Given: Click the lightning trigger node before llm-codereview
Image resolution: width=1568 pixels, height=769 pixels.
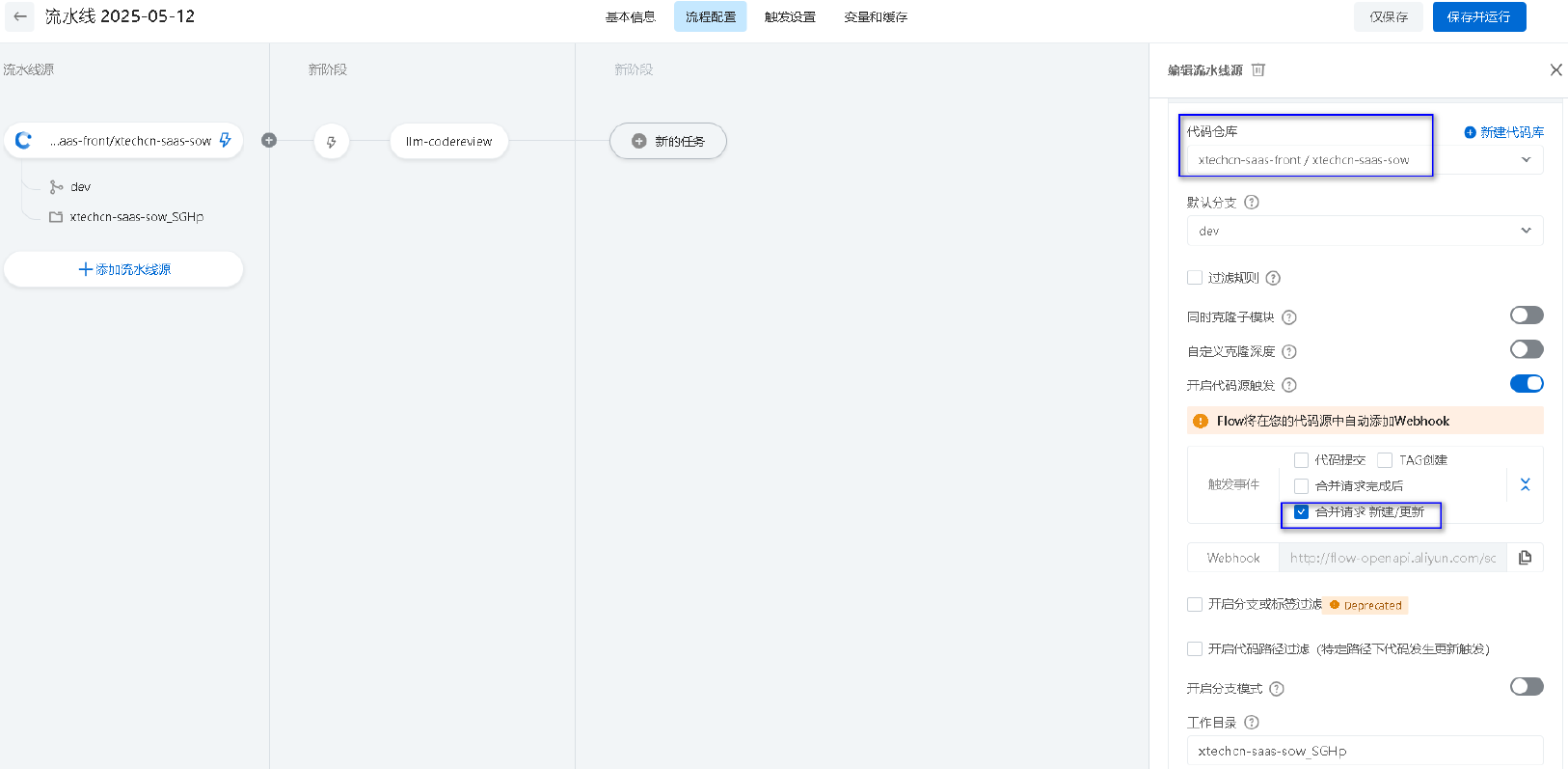Looking at the screenshot, I should pyautogui.click(x=331, y=142).
